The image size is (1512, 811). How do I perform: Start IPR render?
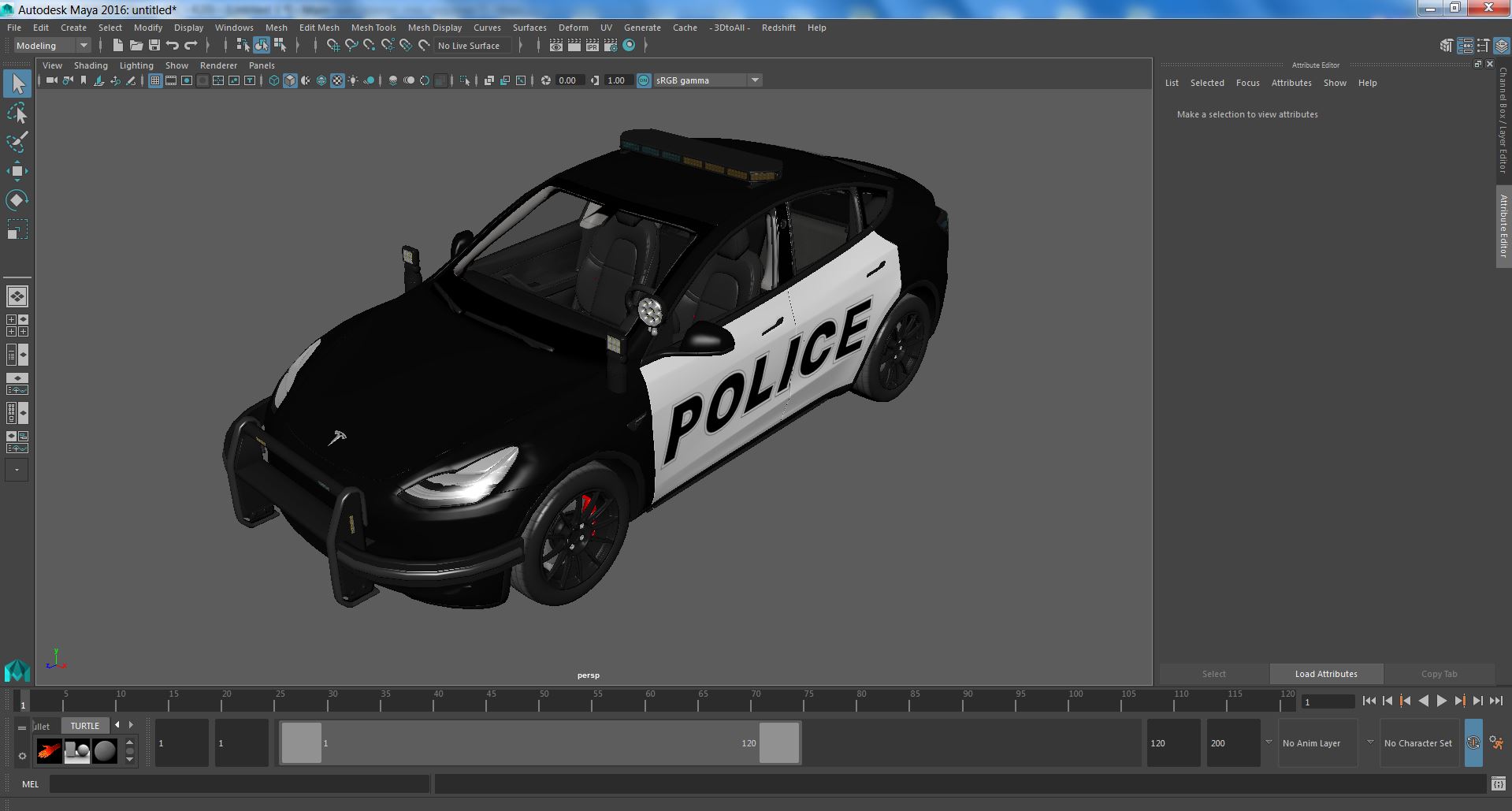(x=593, y=46)
